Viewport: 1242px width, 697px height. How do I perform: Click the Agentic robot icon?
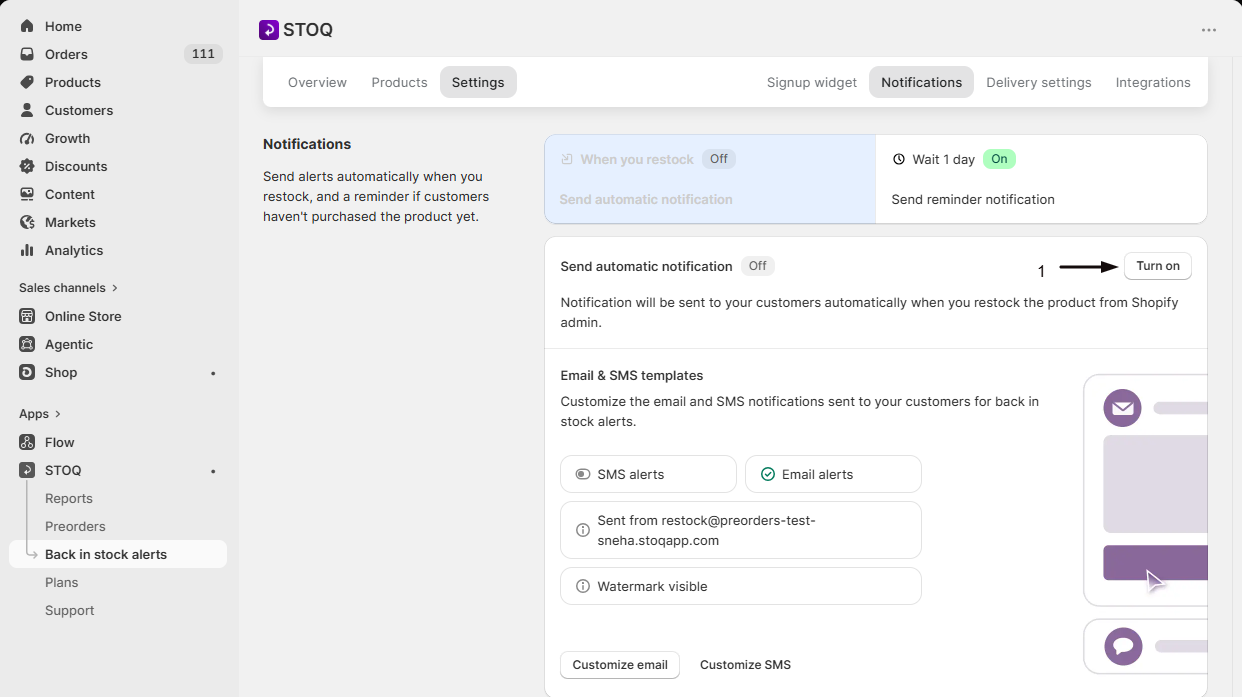[x=27, y=344]
